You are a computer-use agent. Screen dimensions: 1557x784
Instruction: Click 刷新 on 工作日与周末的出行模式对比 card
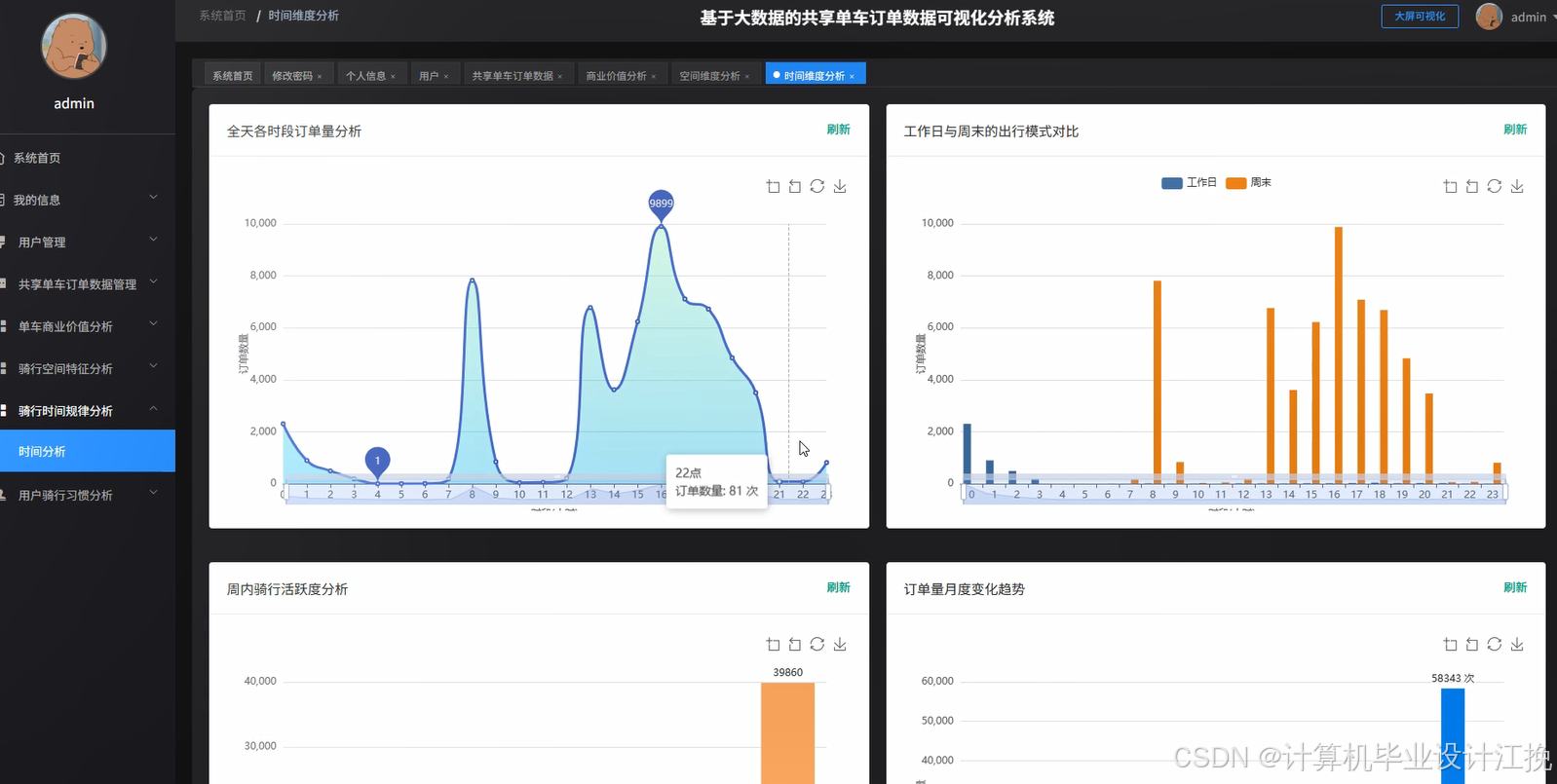(1515, 130)
